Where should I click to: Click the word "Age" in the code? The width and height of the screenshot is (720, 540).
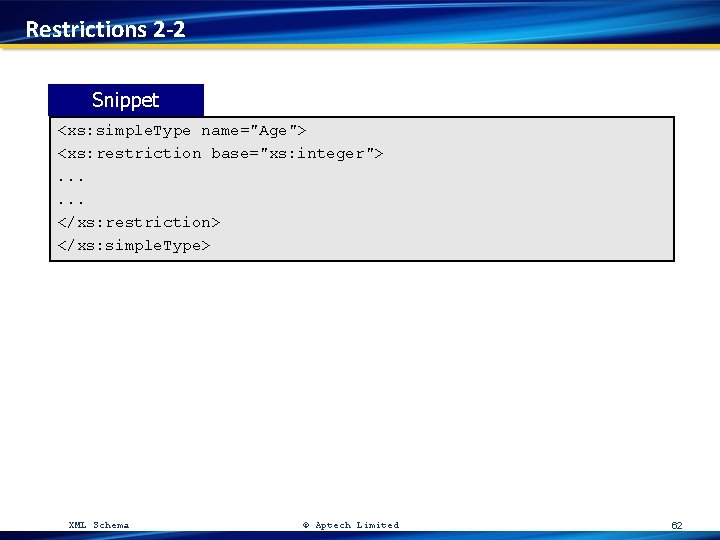tap(273, 131)
